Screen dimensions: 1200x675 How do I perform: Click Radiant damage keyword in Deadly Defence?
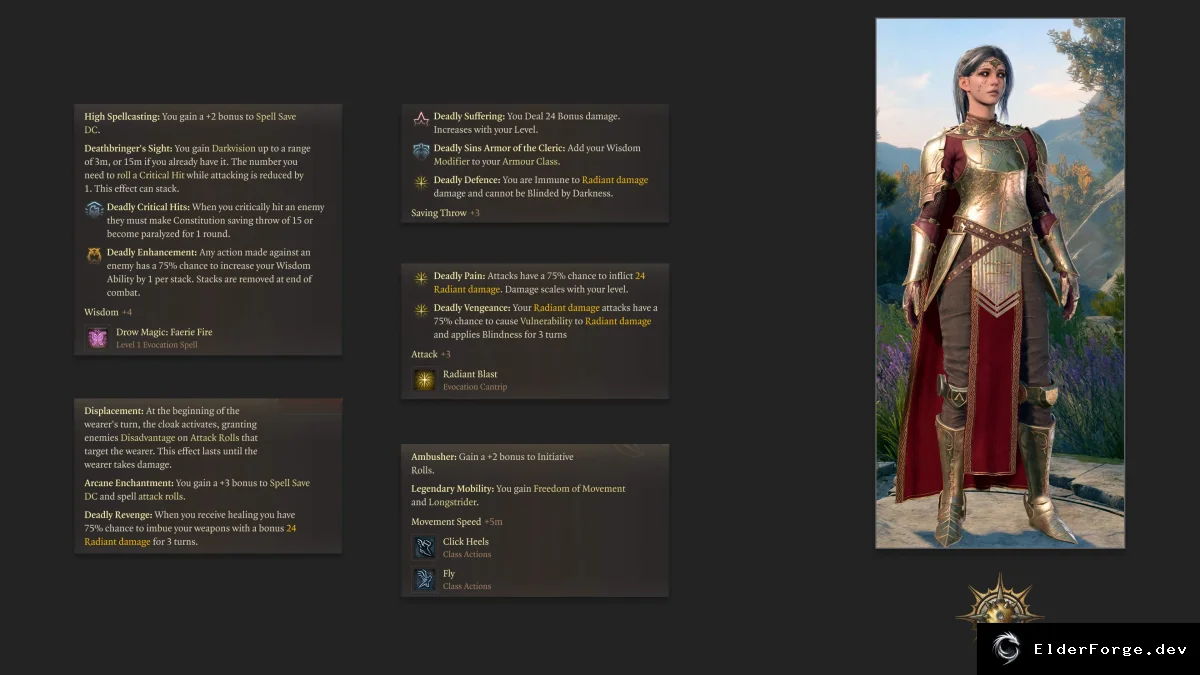pos(615,180)
